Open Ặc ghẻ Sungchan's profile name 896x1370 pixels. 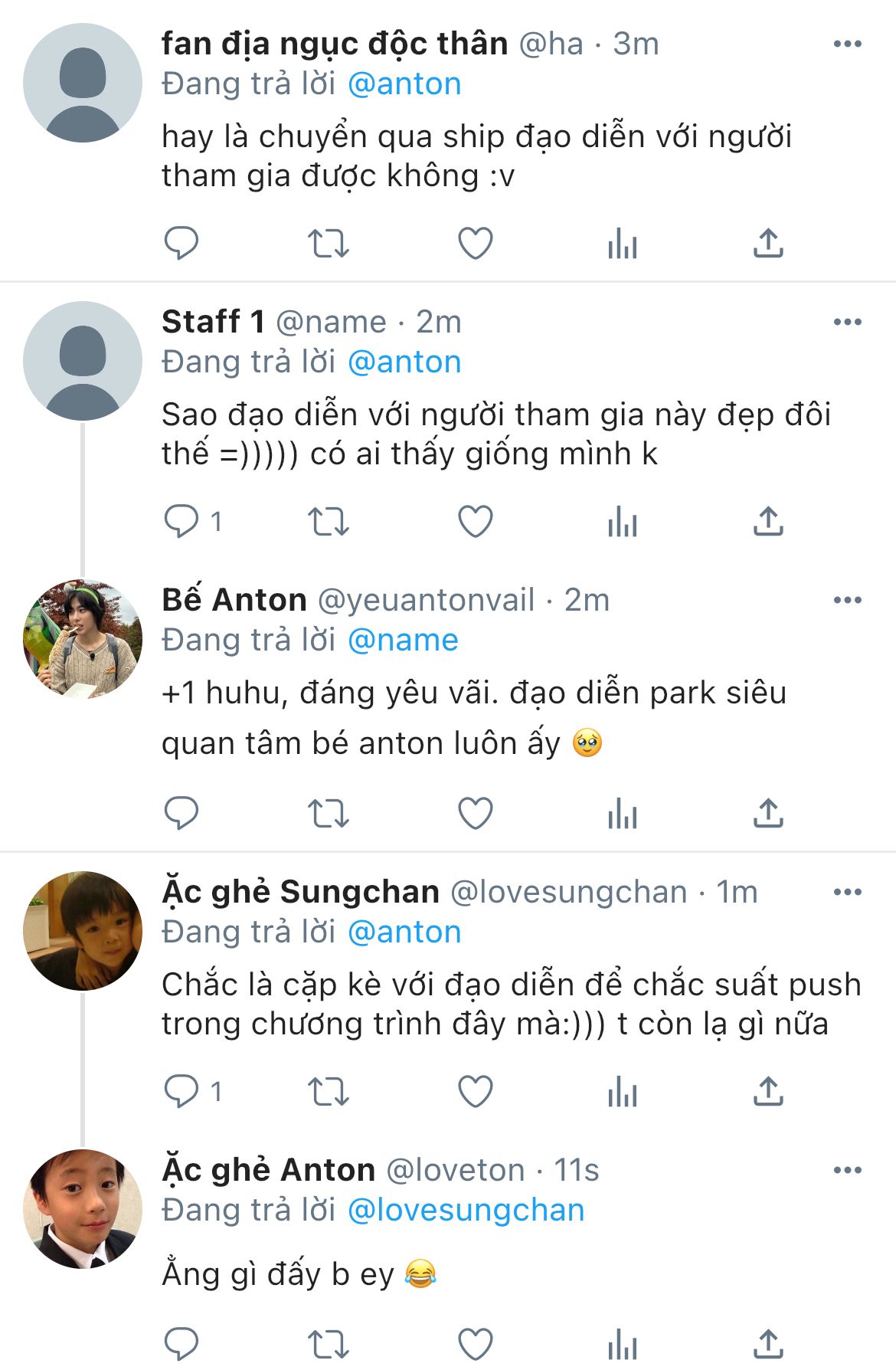300,892
